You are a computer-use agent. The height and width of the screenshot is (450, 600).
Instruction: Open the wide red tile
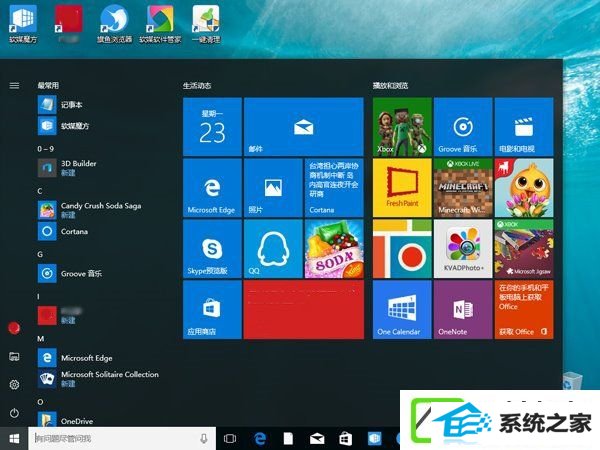[x=304, y=310]
